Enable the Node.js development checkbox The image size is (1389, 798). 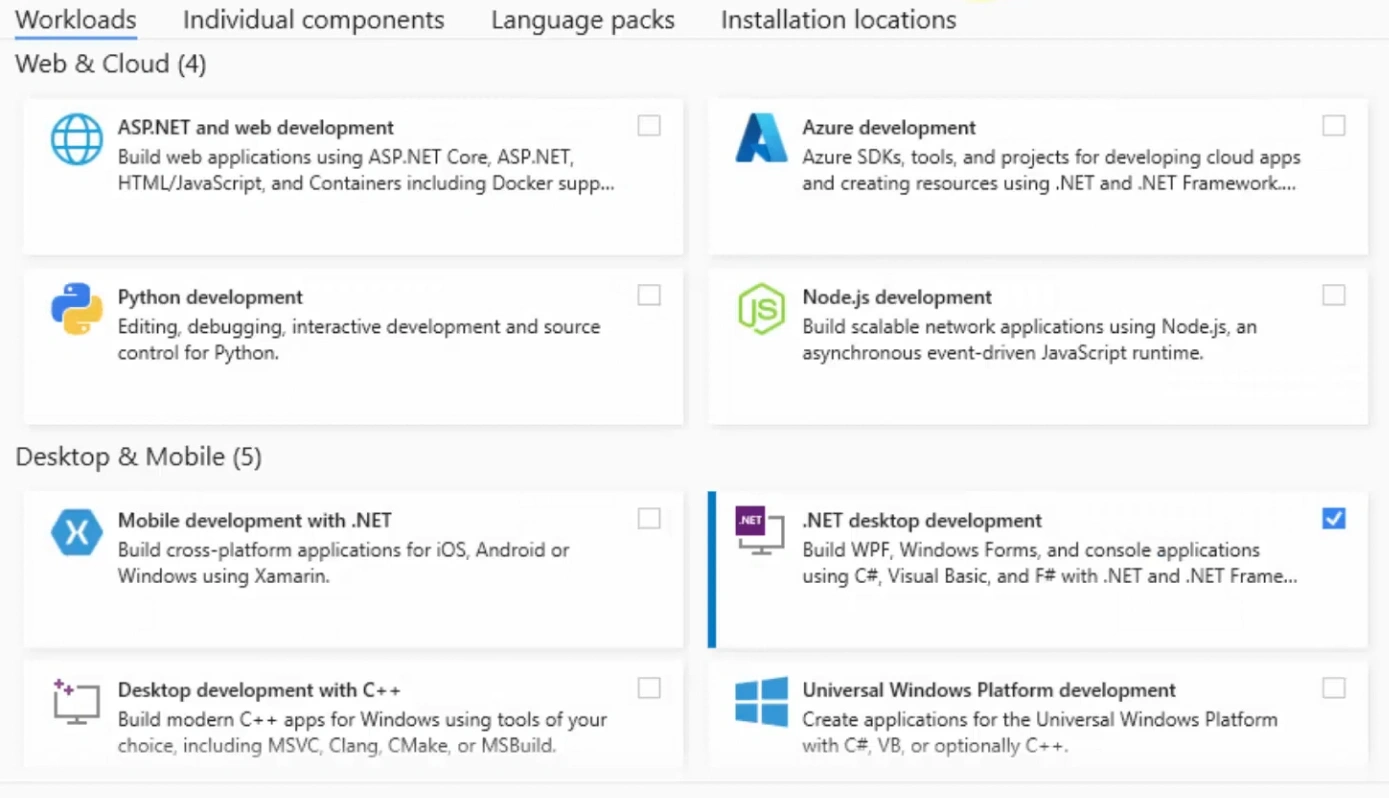[1334, 295]
